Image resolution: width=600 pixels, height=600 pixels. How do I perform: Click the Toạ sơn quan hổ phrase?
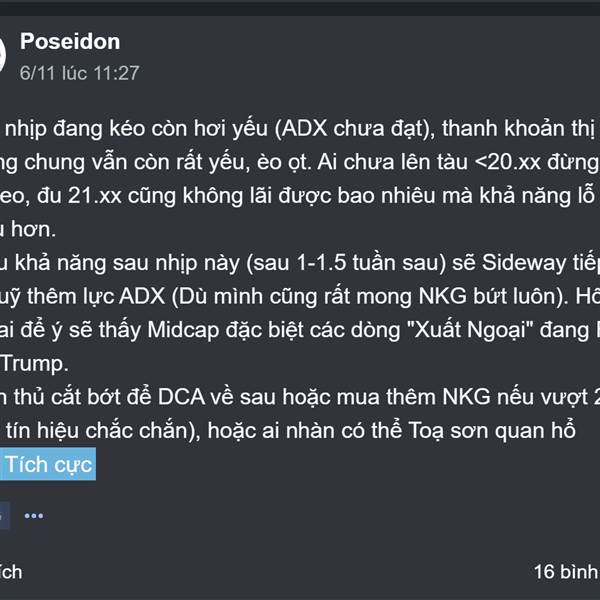(x=492, y=430)
